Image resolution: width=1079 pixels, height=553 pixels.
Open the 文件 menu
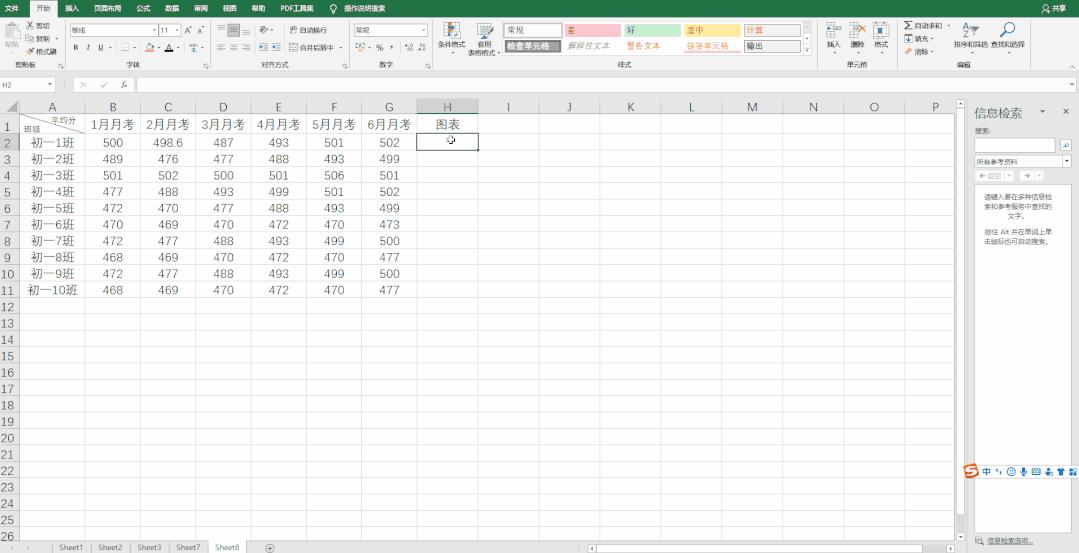pos(12,9)
